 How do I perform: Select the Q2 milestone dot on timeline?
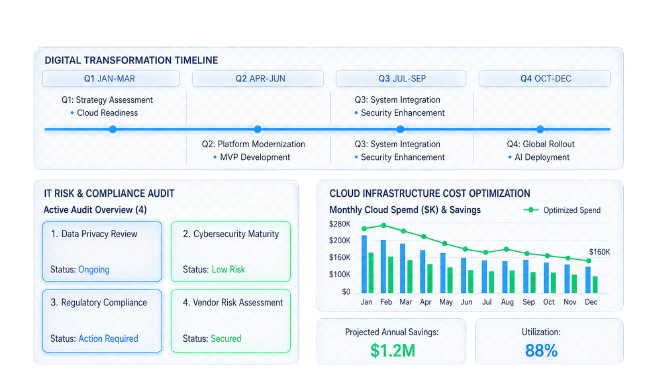point(258,129)
